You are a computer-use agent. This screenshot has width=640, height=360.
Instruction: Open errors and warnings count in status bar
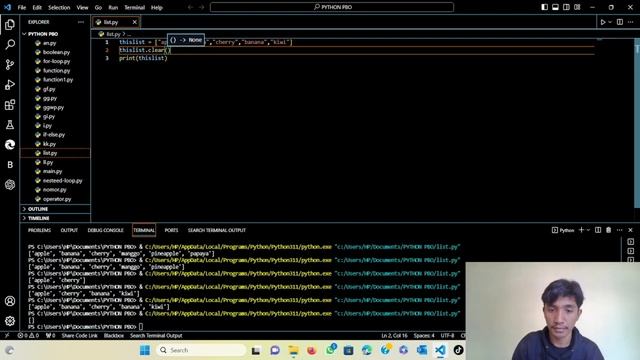pos(28,336)
